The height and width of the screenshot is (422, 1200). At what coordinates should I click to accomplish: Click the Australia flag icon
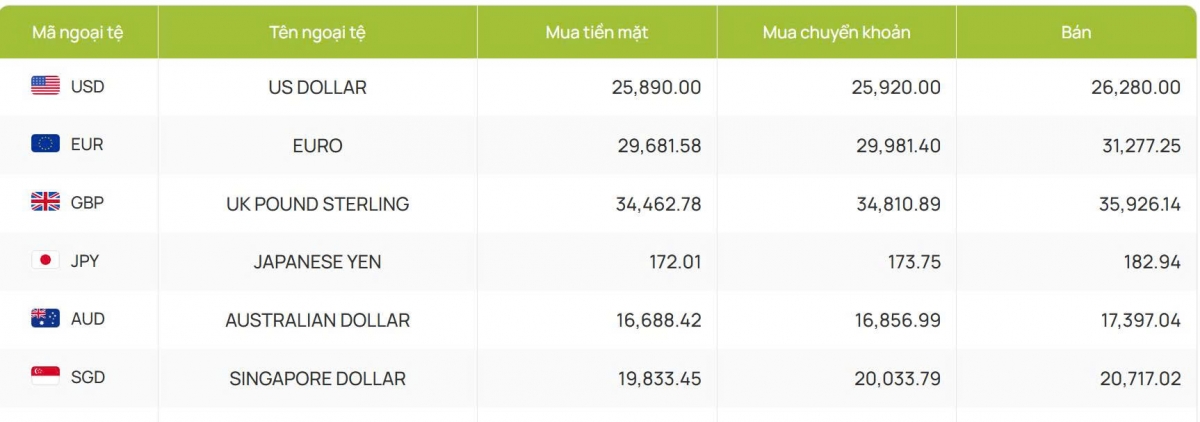click(46, 319)
